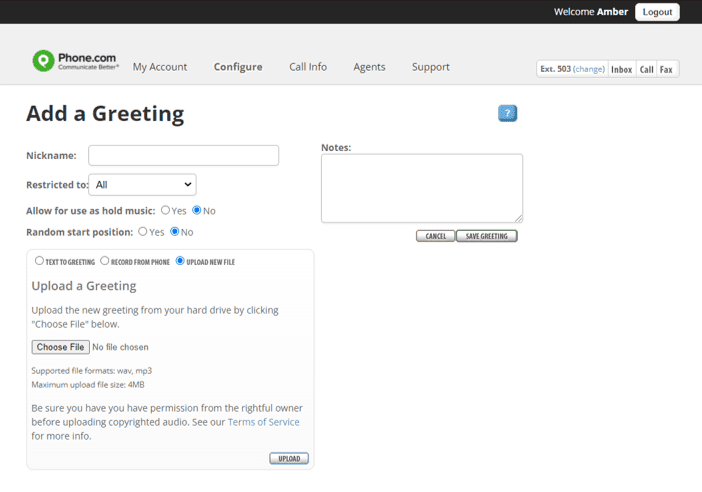Click the Phone.com logo
702x492 pixels.
tap(75, 62)
